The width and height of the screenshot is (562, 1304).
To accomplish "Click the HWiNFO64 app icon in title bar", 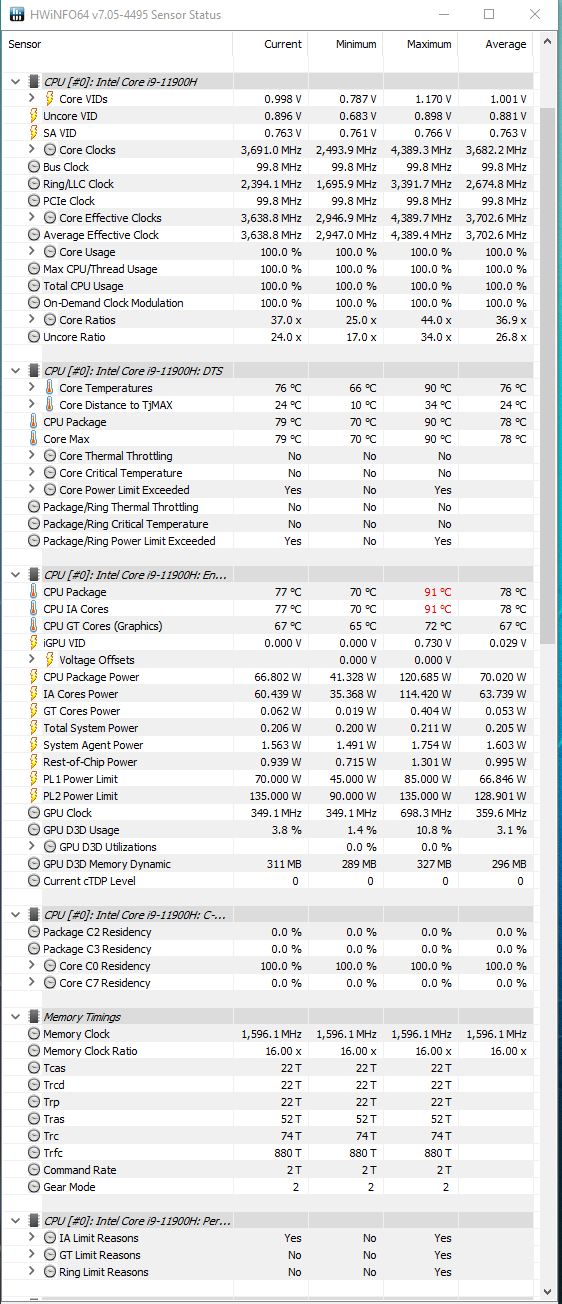I will (17, 15).
